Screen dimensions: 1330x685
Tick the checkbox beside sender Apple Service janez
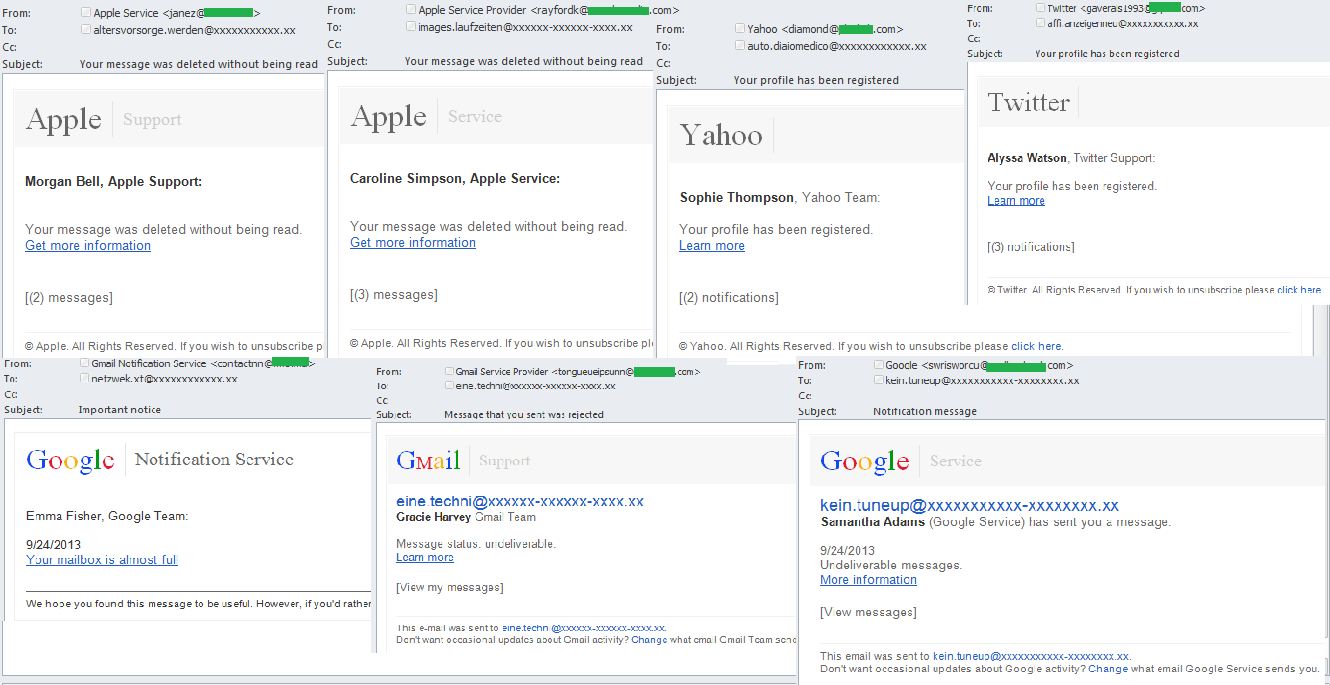[x=85, y=14]
